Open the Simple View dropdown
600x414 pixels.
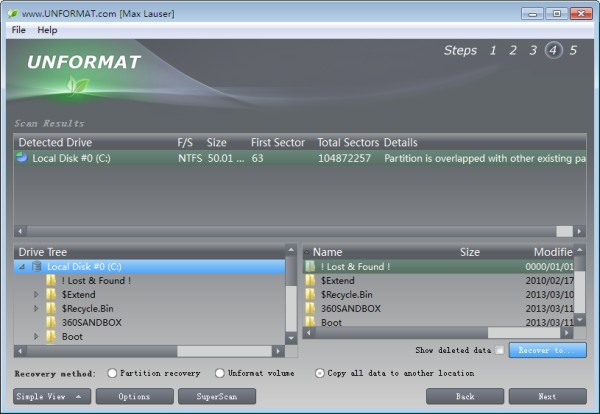(52, 396)
